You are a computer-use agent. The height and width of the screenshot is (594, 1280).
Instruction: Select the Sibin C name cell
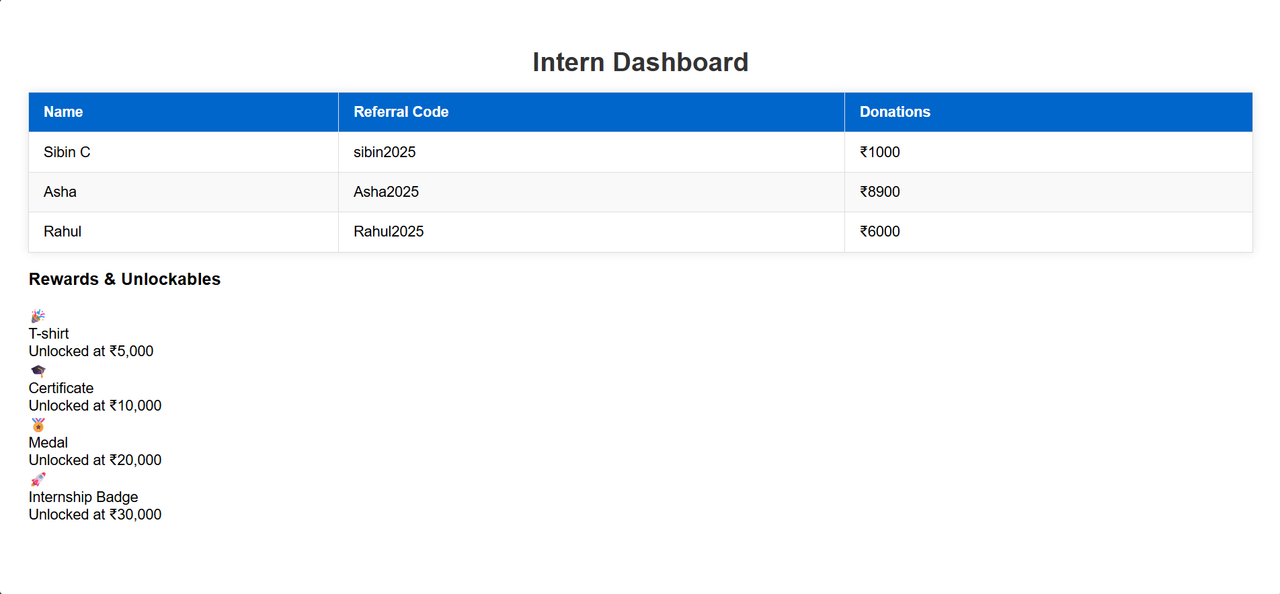pyautogui.click(x=184, y=152)
